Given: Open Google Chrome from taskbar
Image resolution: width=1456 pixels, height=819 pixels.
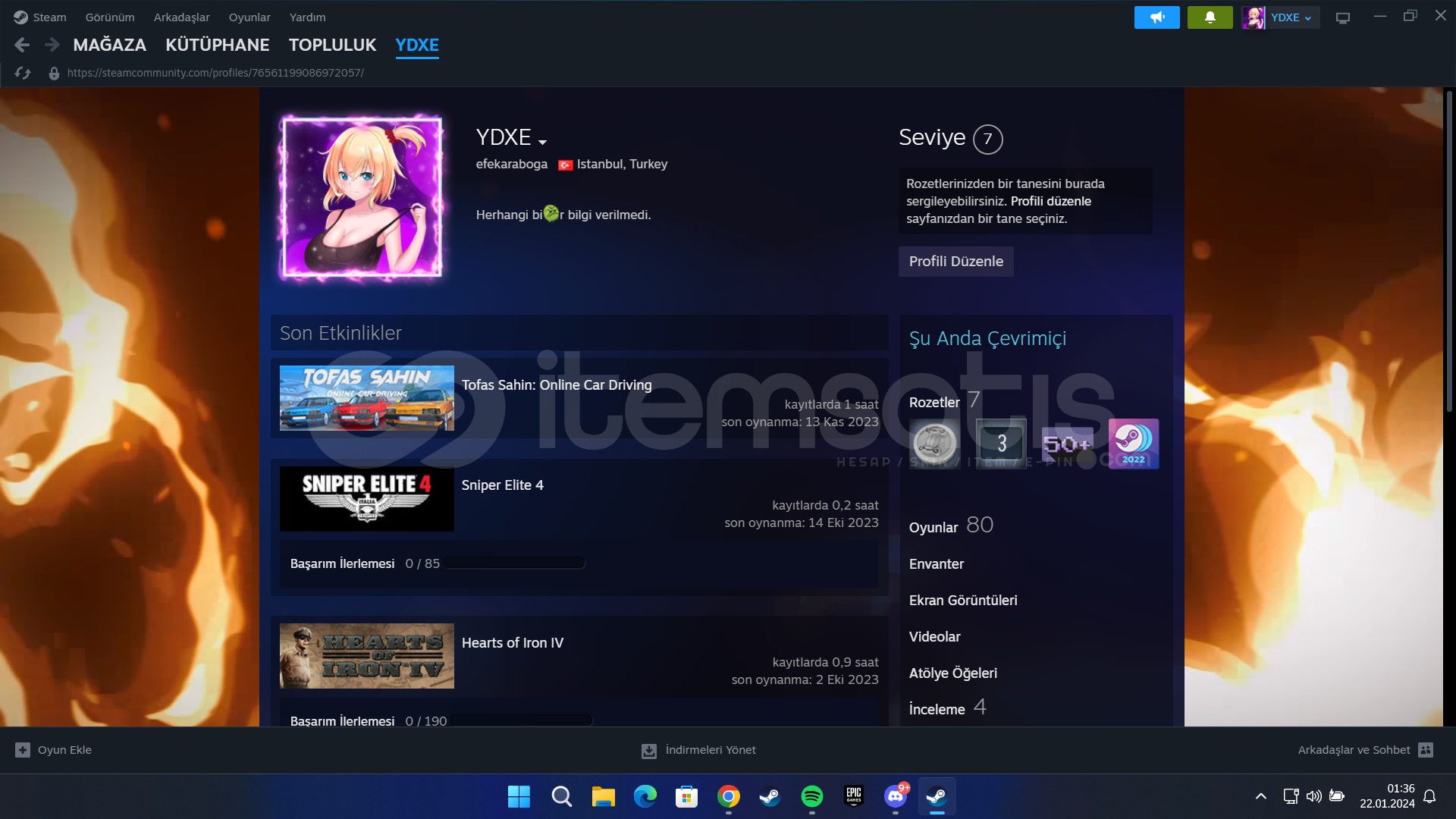Looking at the screenshot, I should (x=729, y=797).
